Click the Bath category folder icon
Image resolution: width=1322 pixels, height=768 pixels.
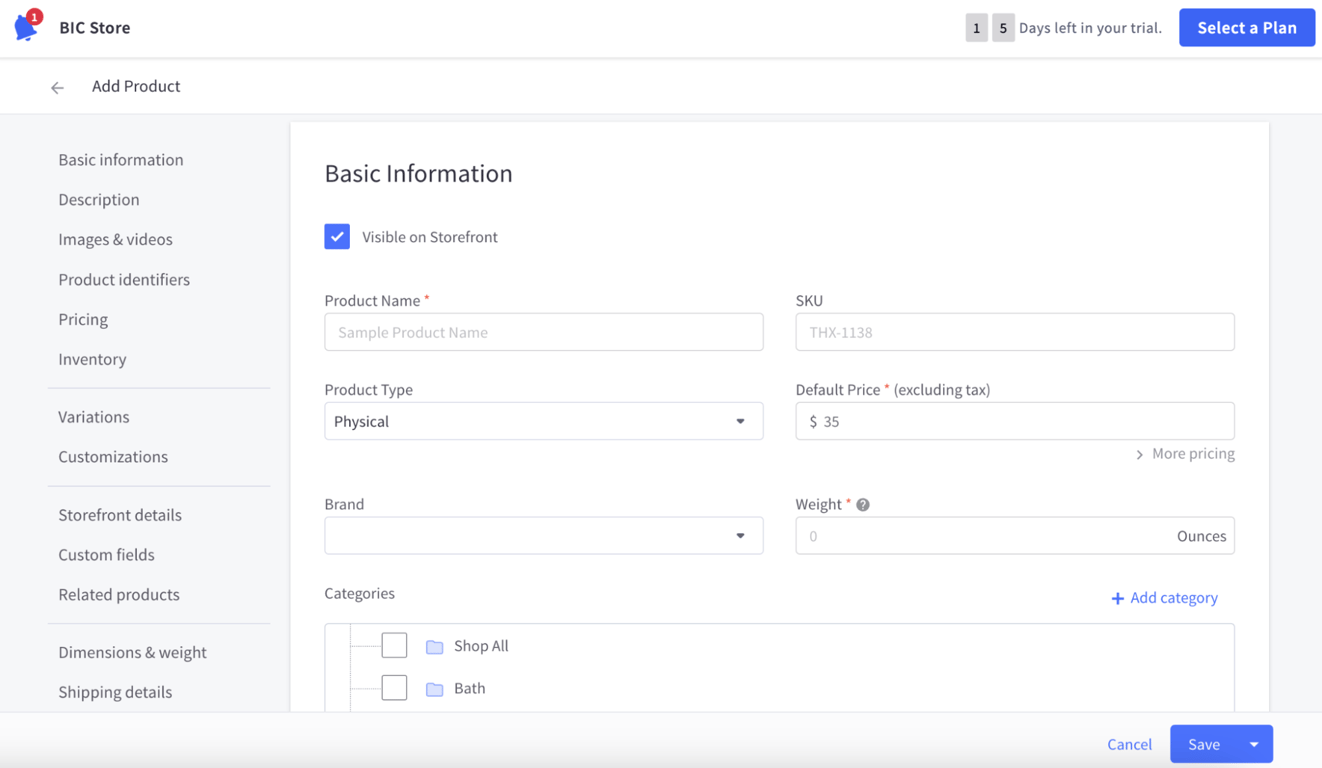click(x=434, y=688)
